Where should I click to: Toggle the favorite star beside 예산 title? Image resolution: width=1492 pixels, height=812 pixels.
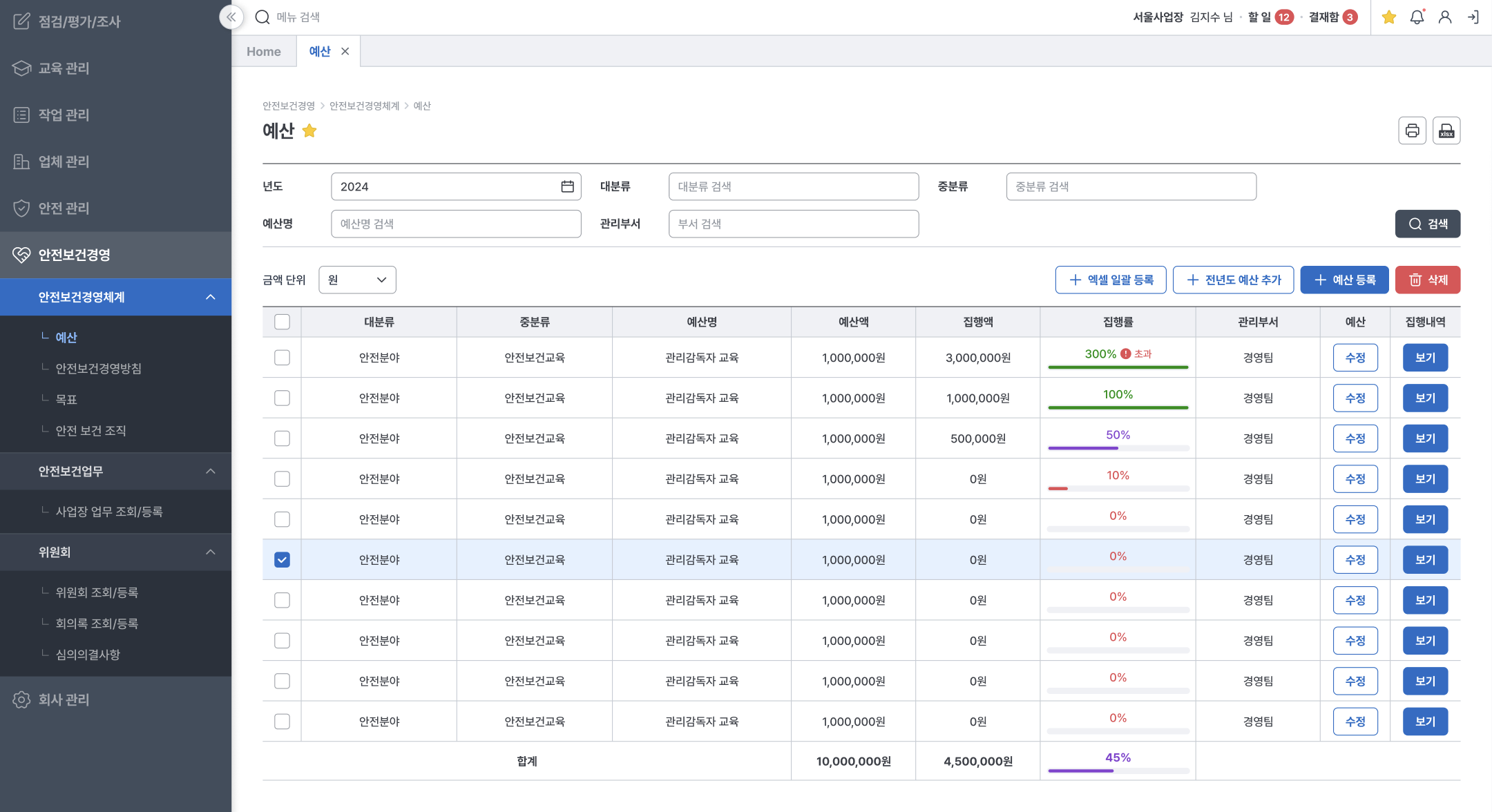[309, 130]
